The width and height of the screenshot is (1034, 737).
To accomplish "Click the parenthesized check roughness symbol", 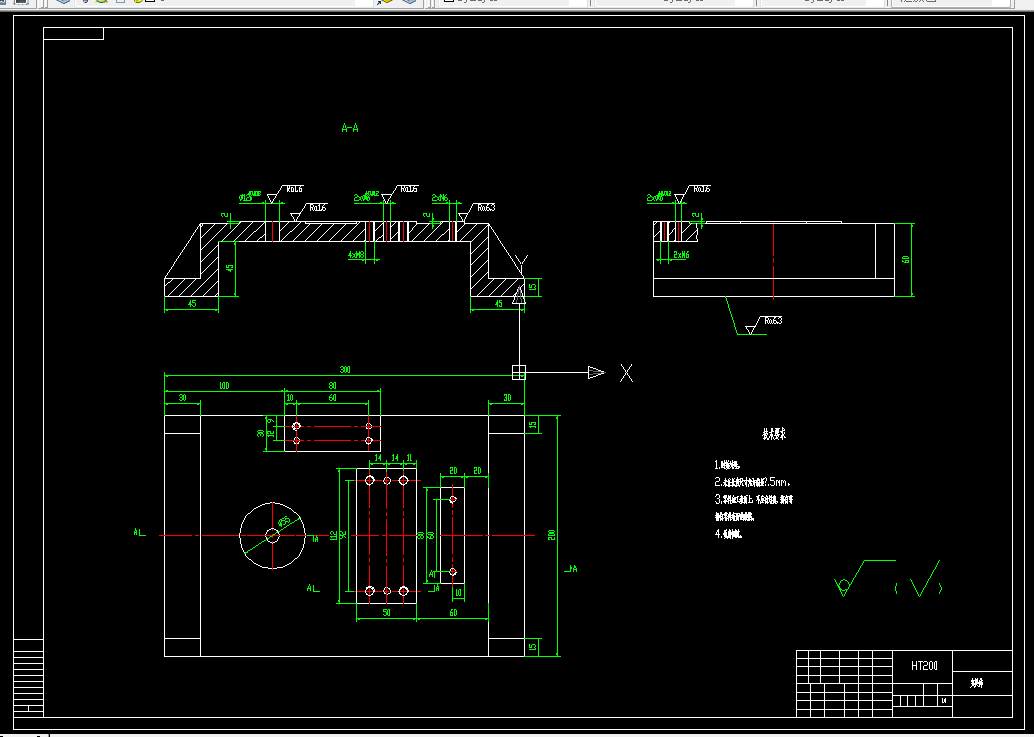I will pos(919,580).
